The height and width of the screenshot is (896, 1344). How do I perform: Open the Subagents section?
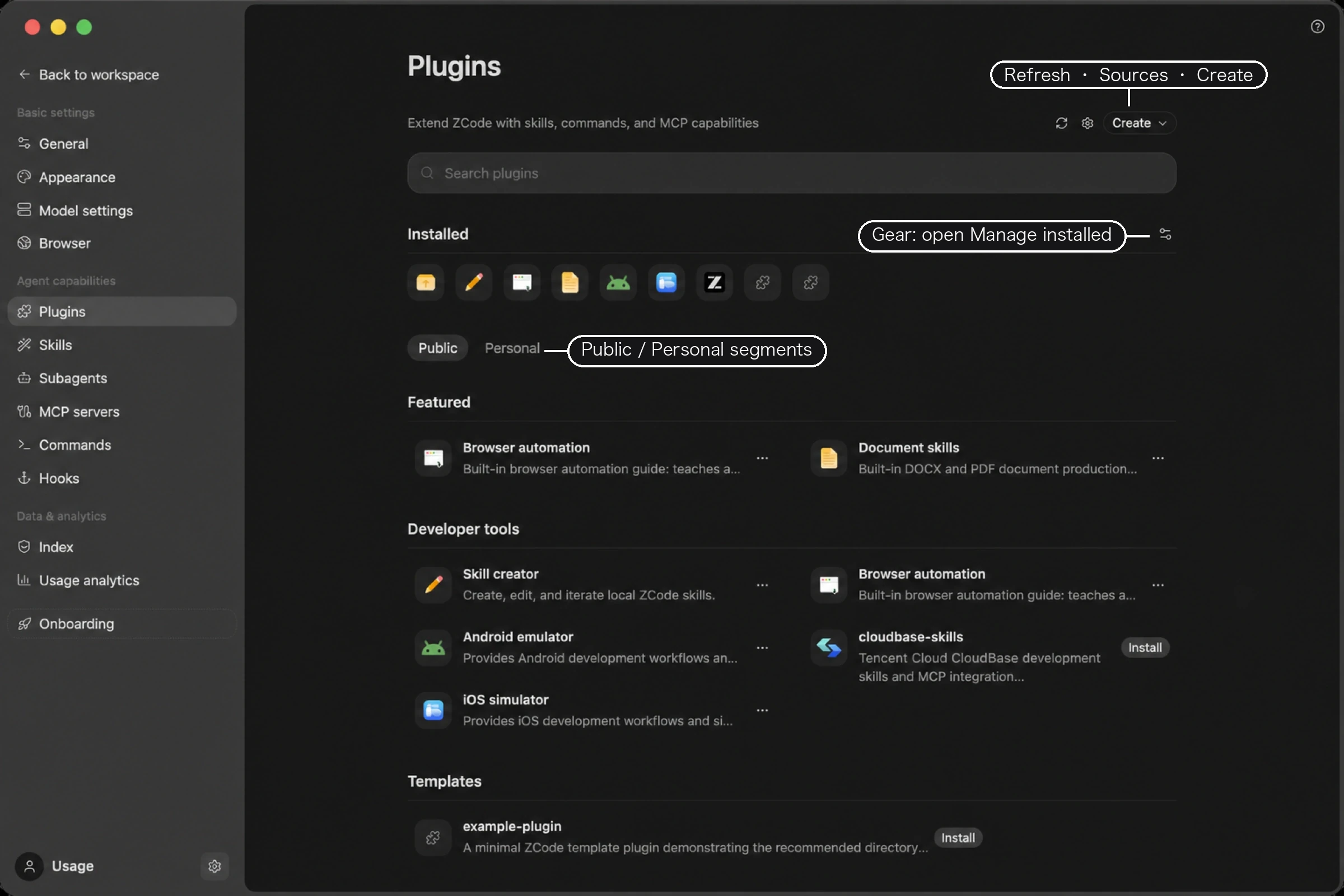(x=122, y=379)
